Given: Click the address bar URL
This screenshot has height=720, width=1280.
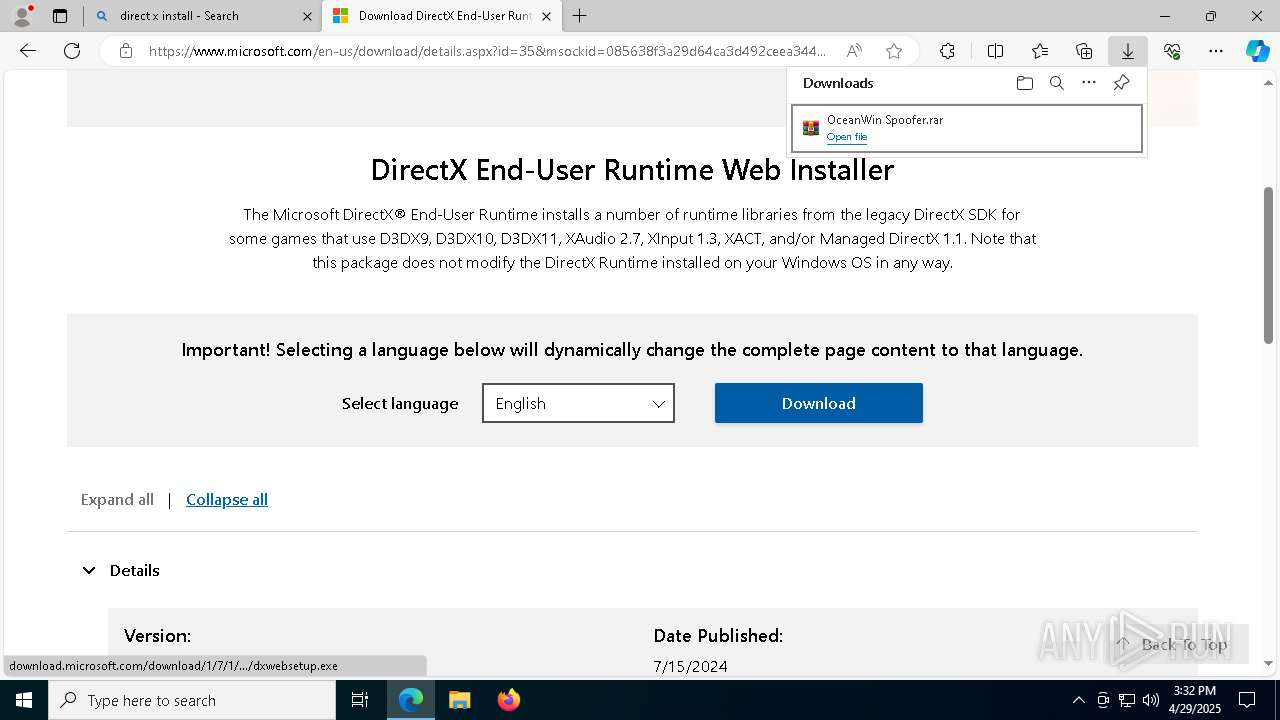Looking at the screenshot, I should 487,51.
